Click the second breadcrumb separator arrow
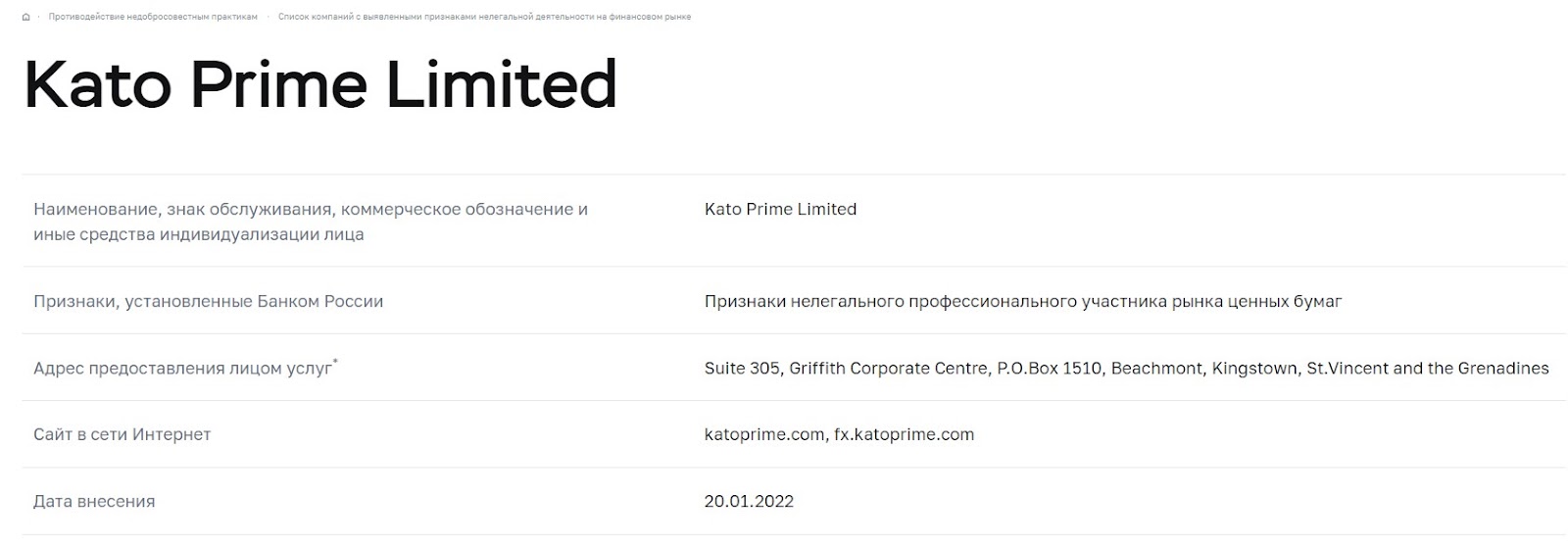The image size is (1568, 549). [269, 17]
